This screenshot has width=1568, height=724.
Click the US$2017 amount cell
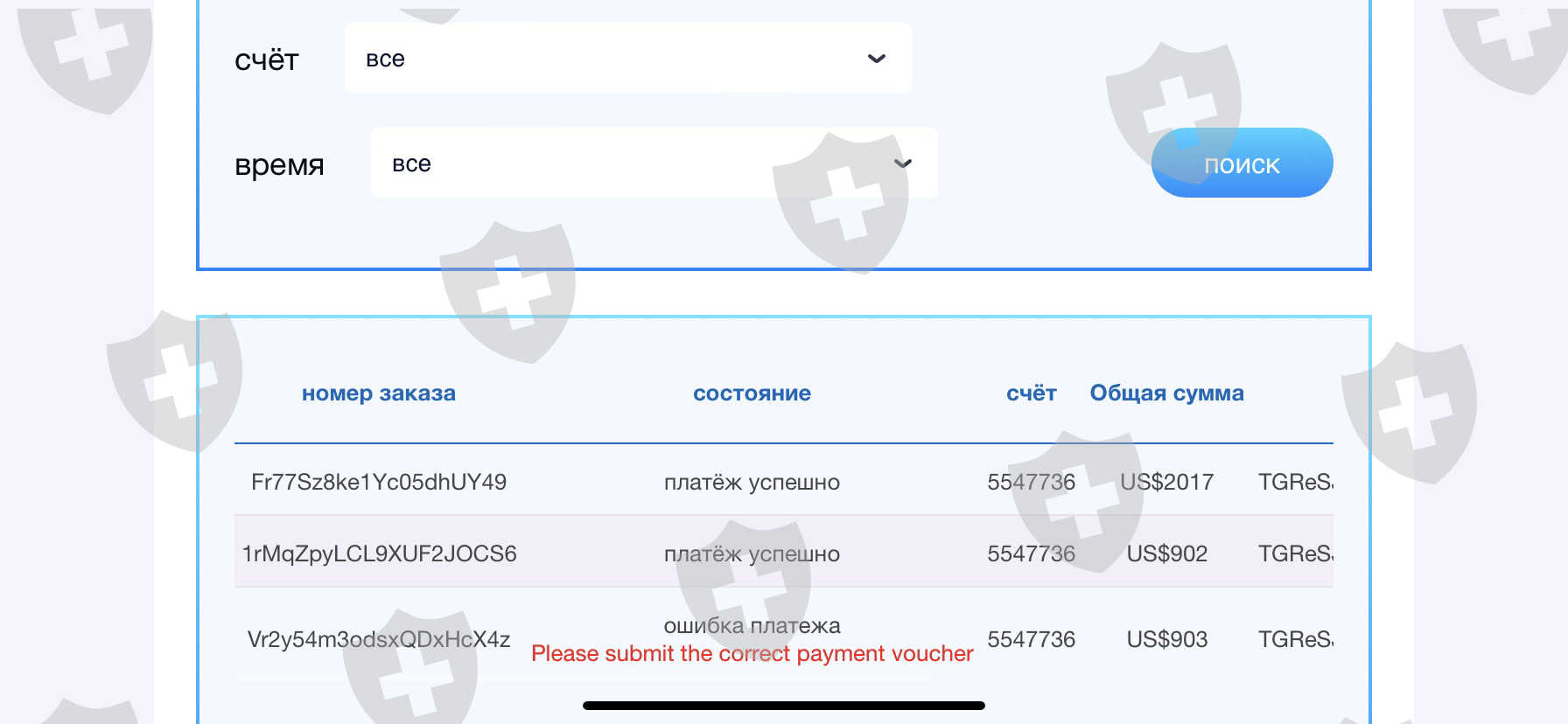tap(1166, 482)
